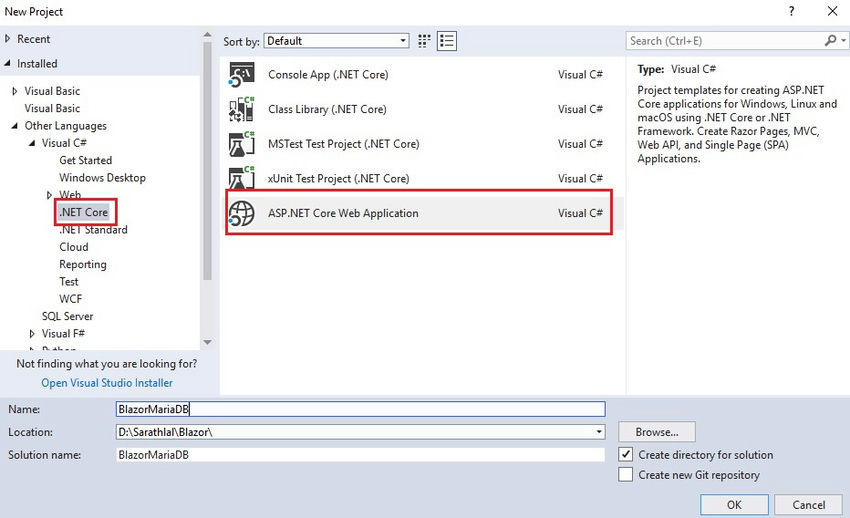Screen dimensions: 850x518
Task: Select the Cloud tree item
Action: pos(74,247)
